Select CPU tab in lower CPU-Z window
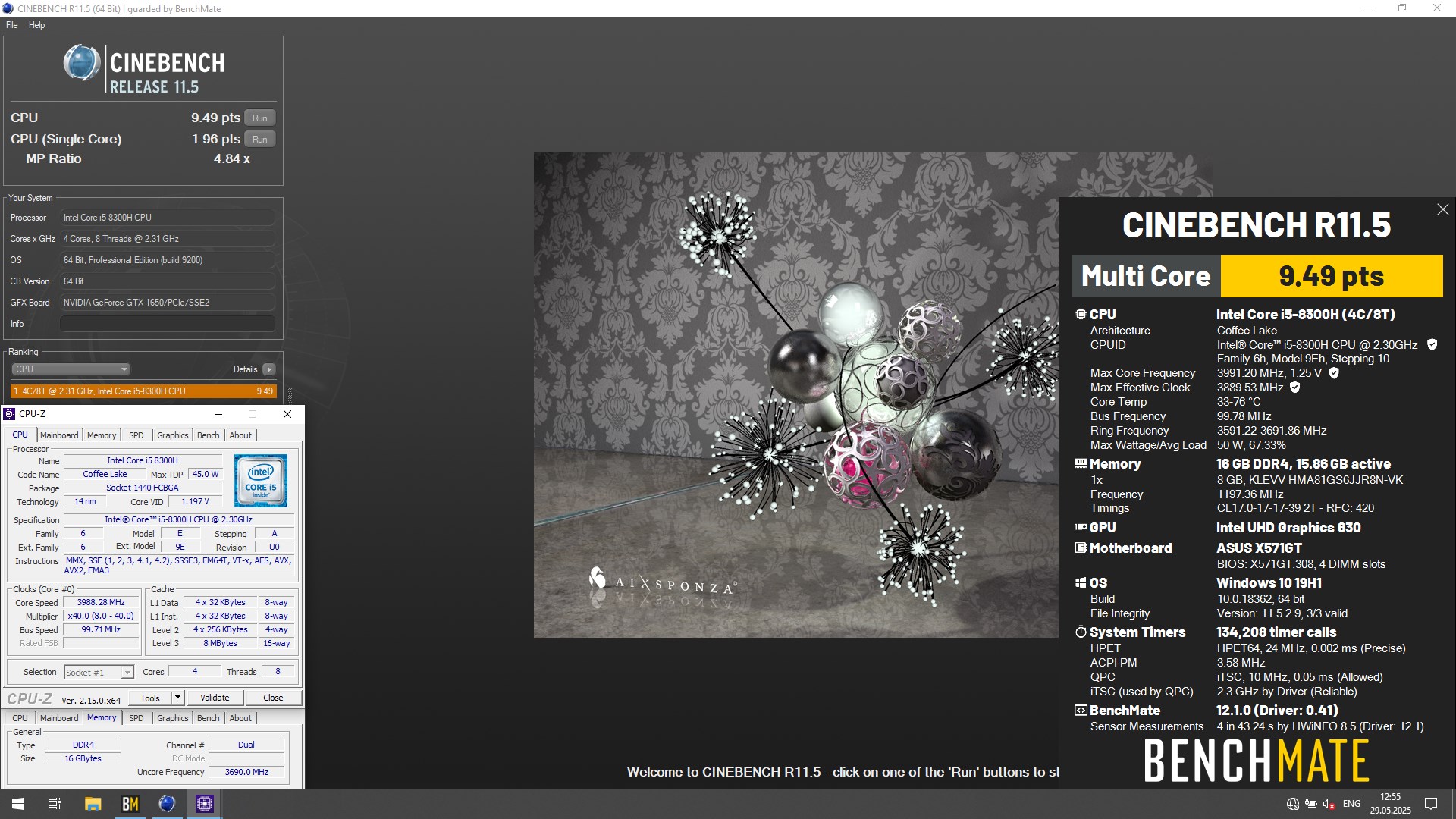Image resolution: width=1456 pixels, height=819 pixels. [20, 718]
